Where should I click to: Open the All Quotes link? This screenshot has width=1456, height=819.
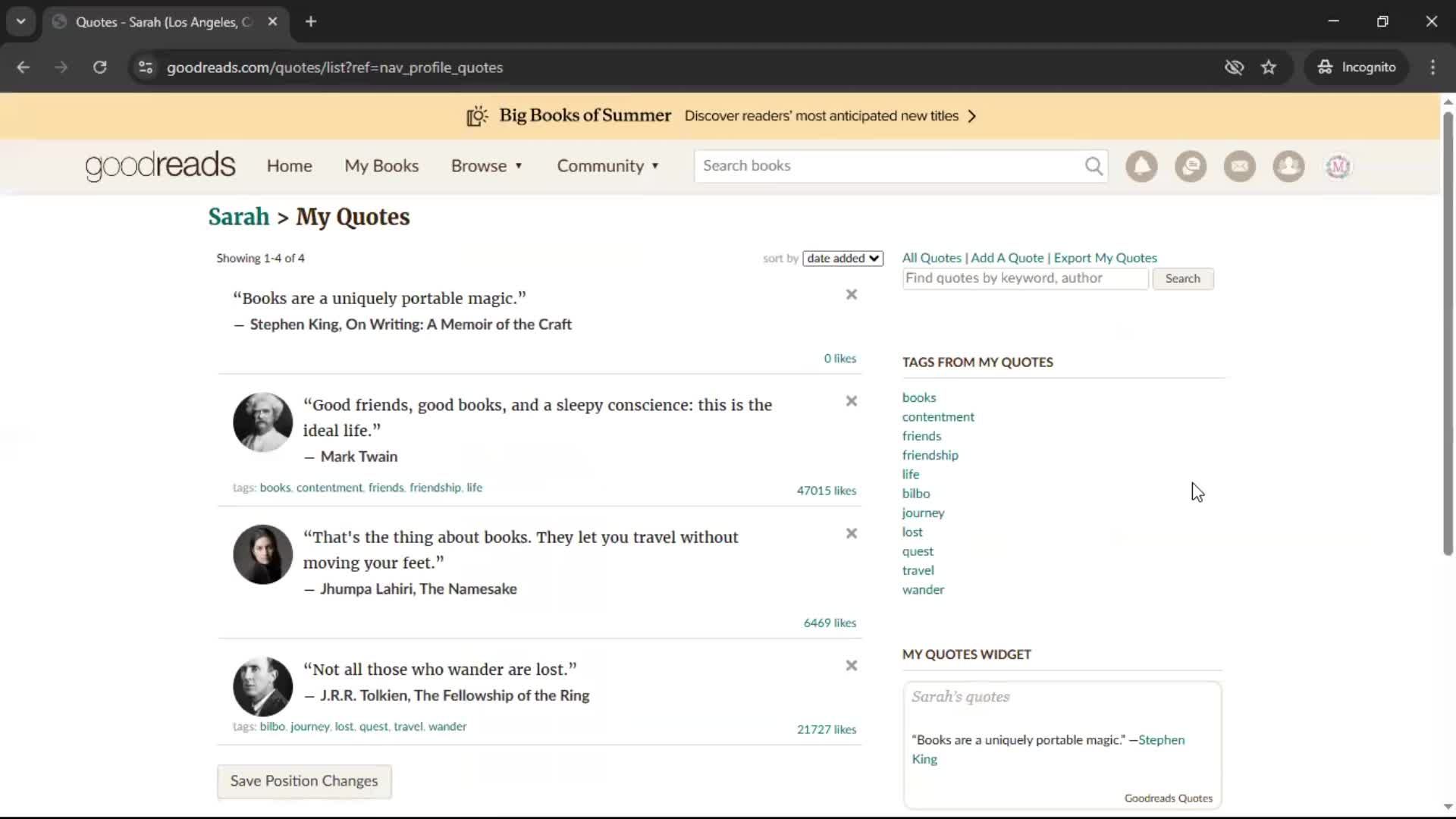coord(931,258)
